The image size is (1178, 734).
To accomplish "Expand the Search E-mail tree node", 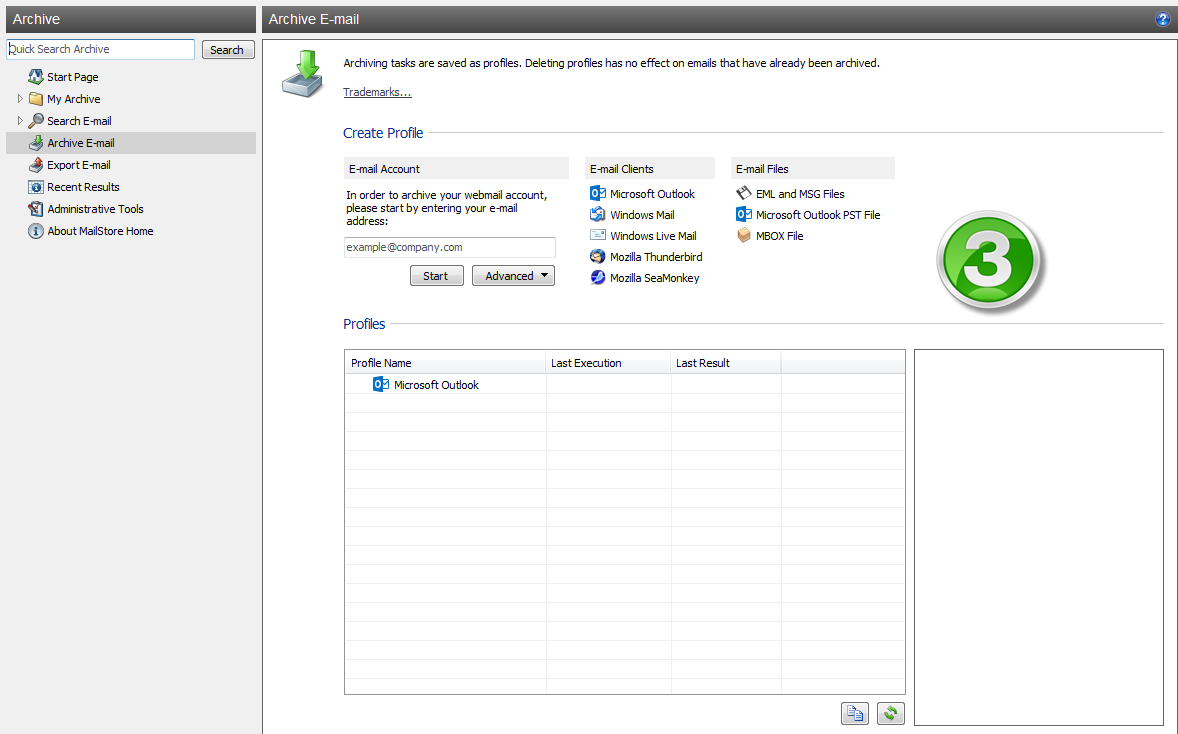I will [20, 120].
